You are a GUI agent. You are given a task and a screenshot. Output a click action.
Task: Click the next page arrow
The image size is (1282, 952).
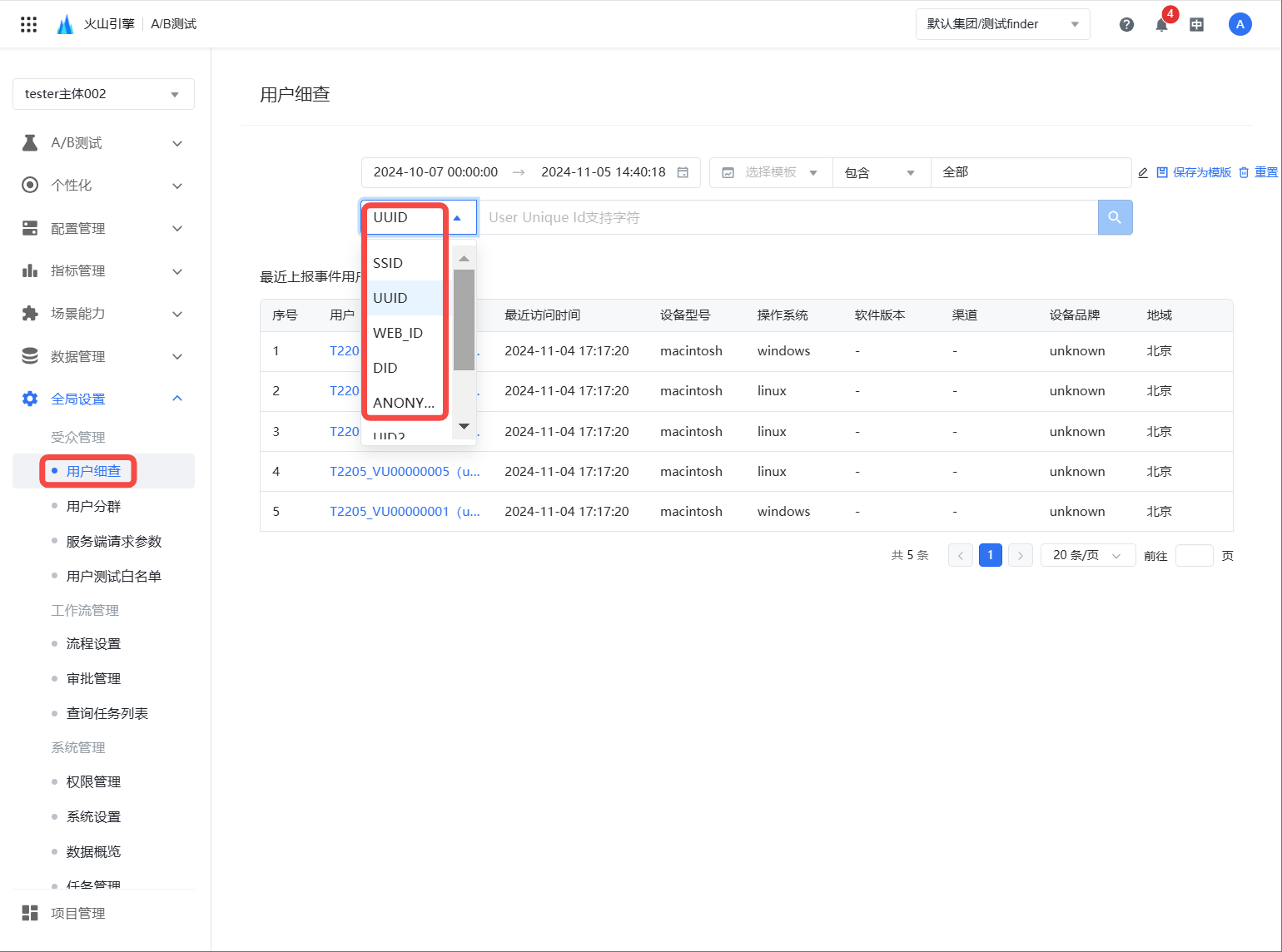(x=1021, y=555)
